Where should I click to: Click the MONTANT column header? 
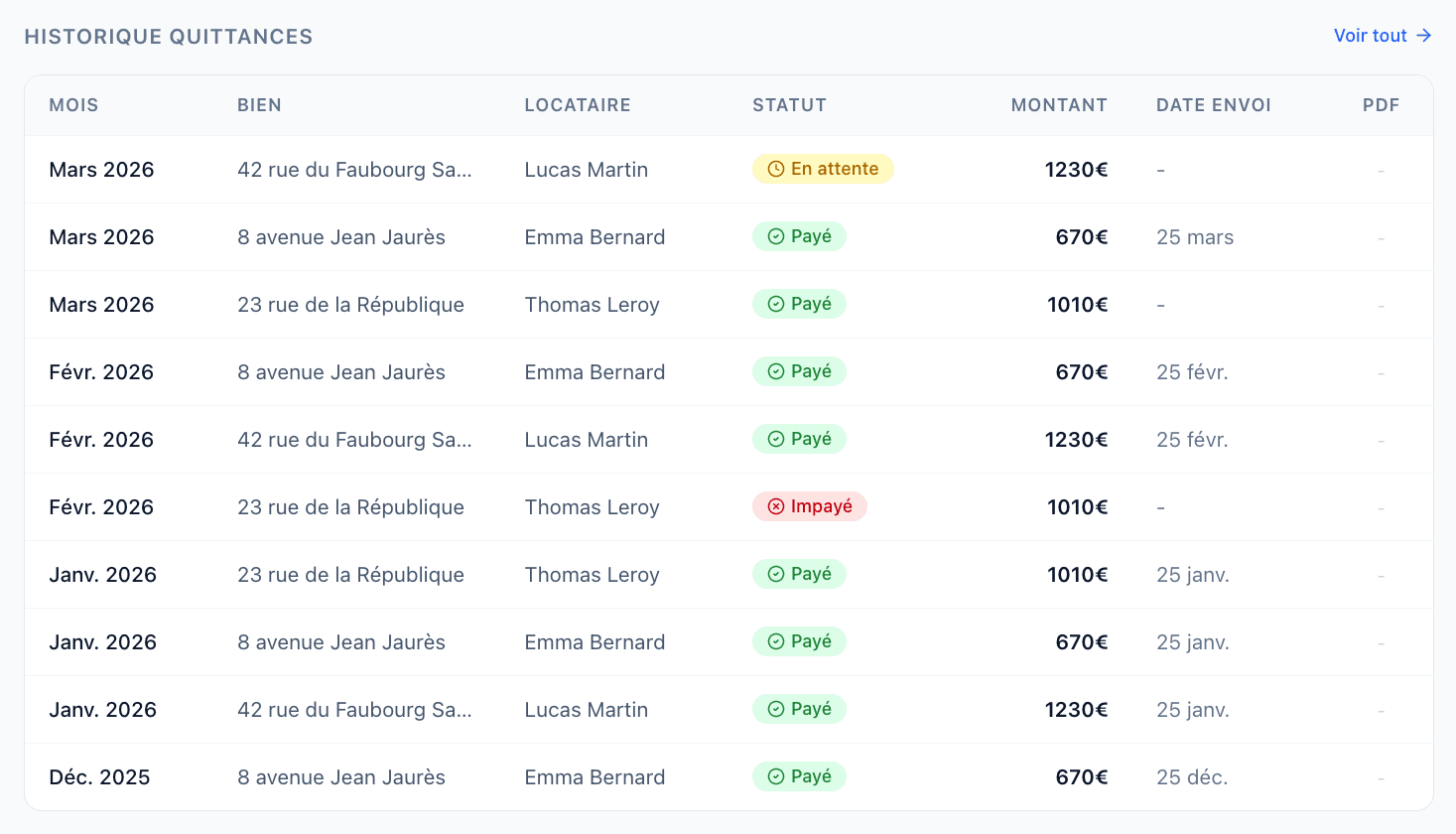[x=1059, y=105]
